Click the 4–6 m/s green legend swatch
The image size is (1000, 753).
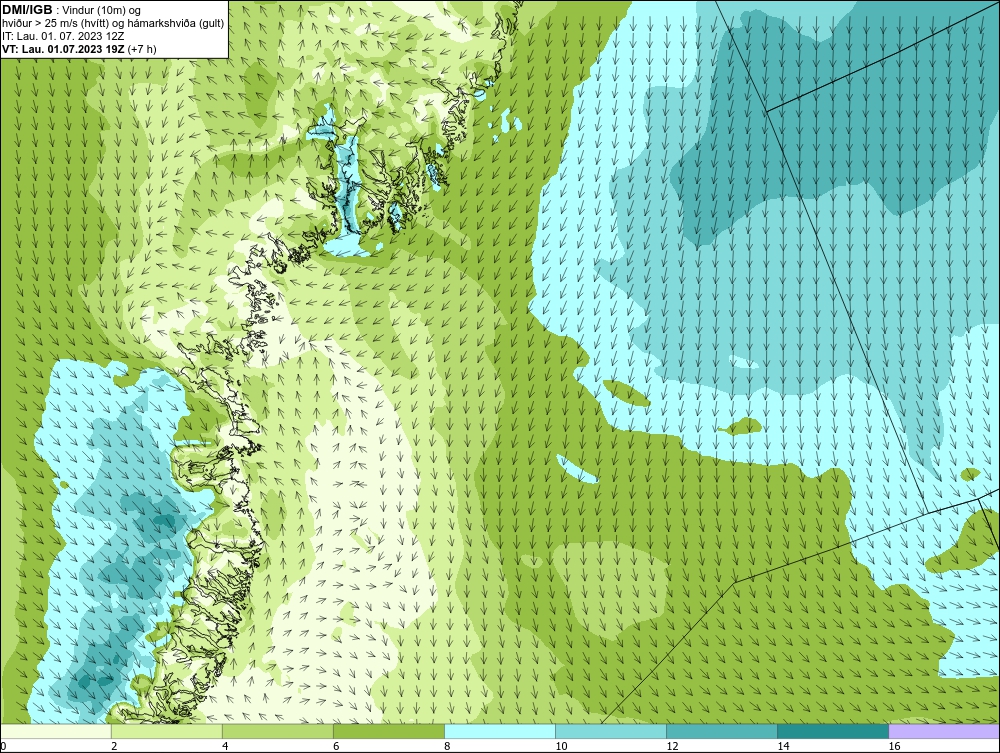click(x=278, y=731)
